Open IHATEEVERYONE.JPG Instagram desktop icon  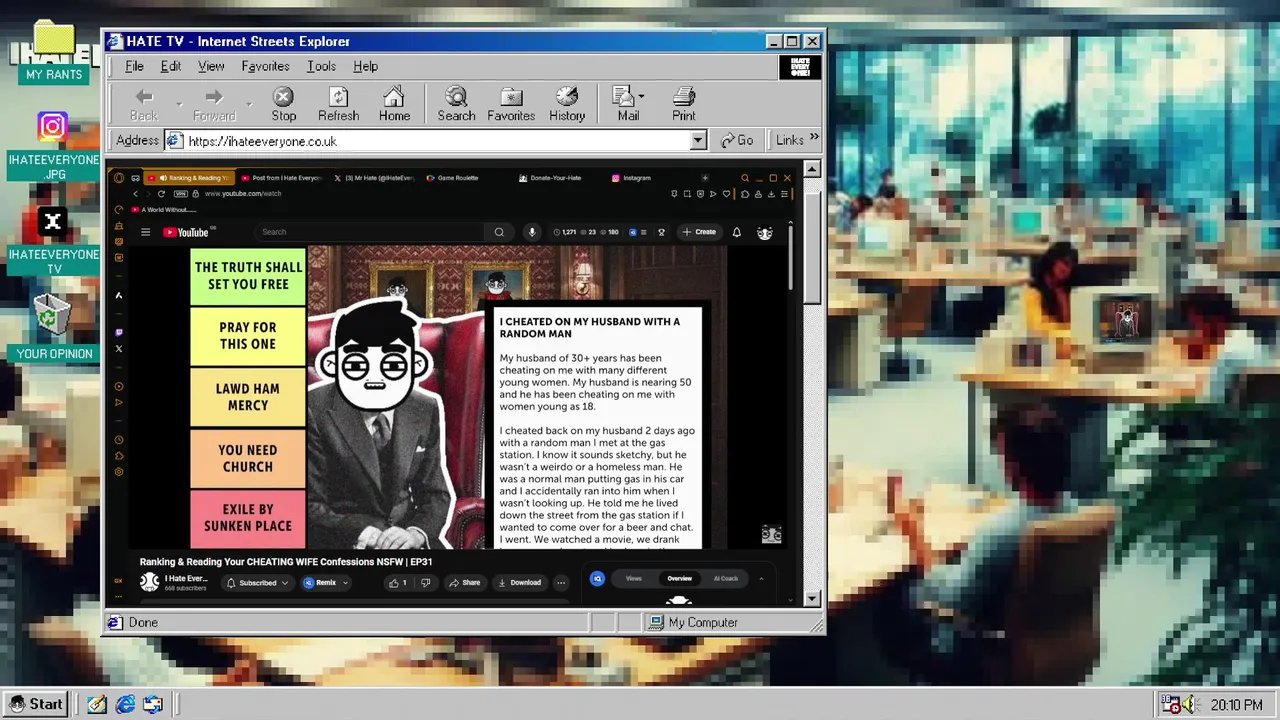53,146
